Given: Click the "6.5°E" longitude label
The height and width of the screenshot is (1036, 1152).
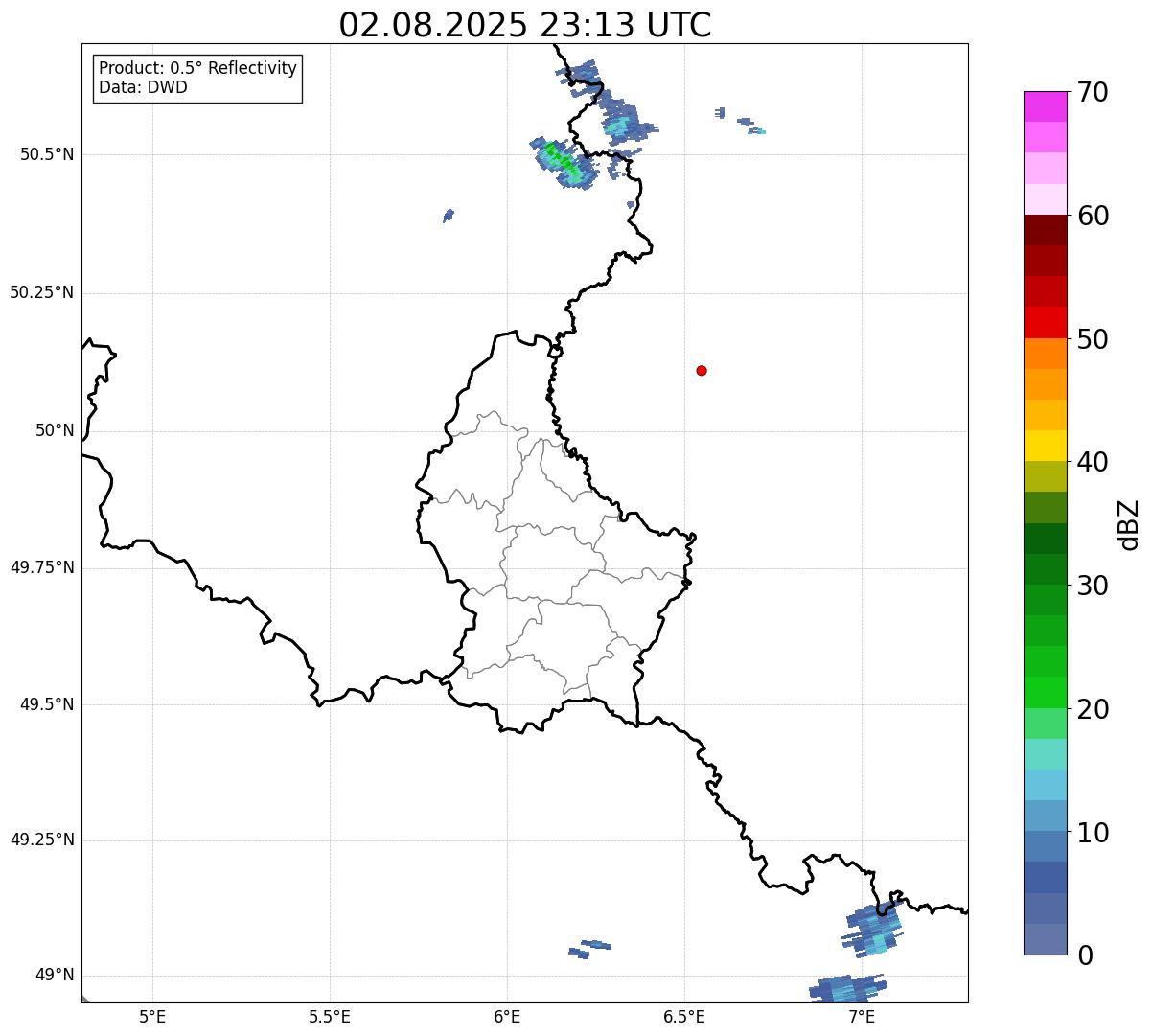Looking at the screenshot, I should [684, 1016].
